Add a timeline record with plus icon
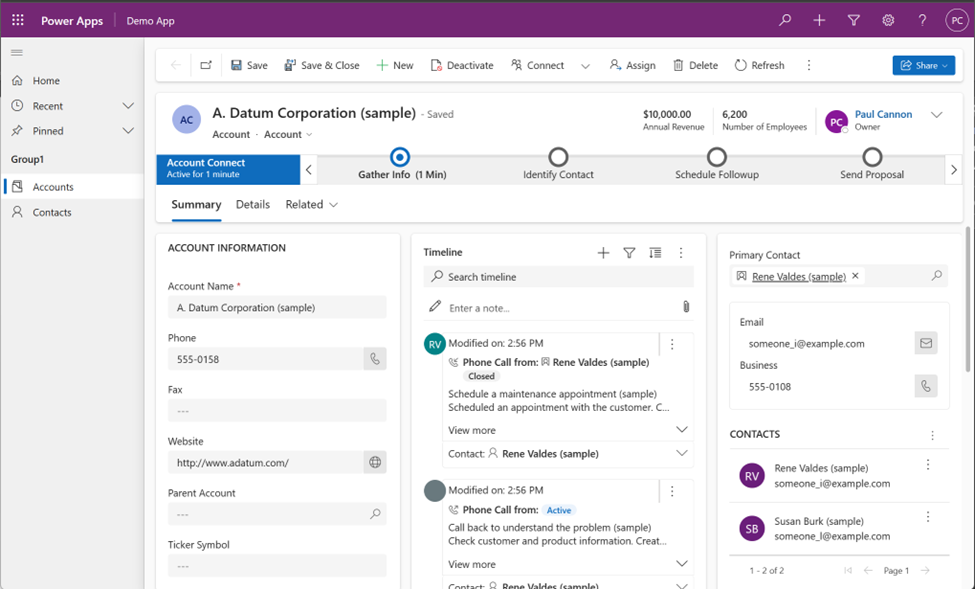Screen dimensions: 975x589 click(603, 253)
